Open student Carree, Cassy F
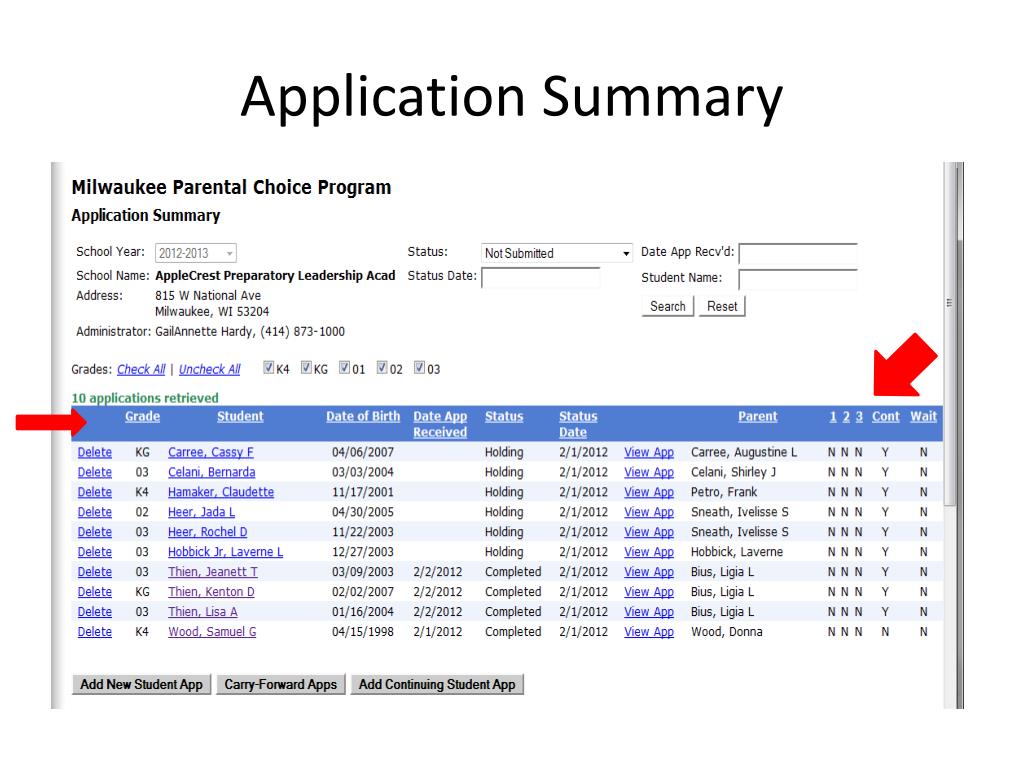Image resolution: width=1024 pixels, height=768 pixels. pyautogui.click(x=210, y=452)
